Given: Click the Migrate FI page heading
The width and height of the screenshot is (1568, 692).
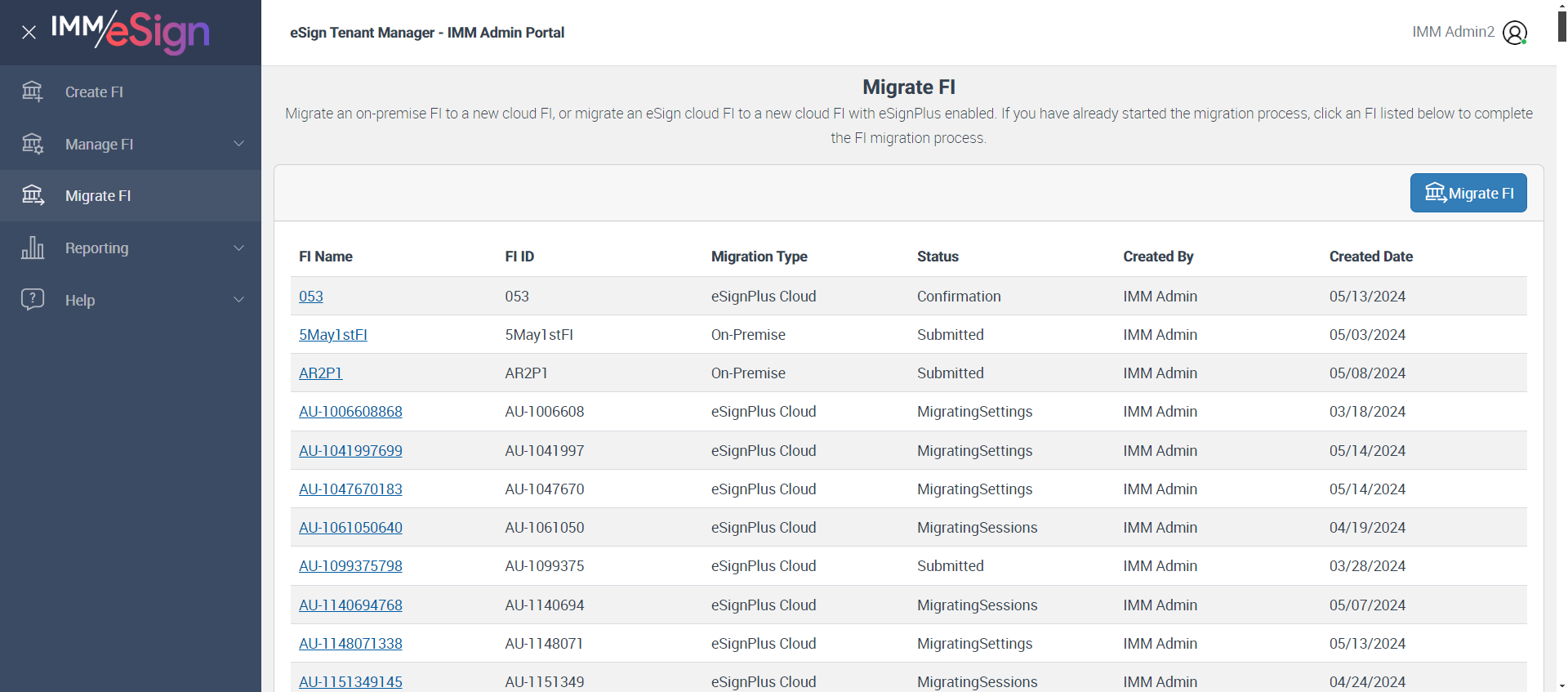Looking at the screenshot, I should pyautogui.click(x=909, y=87).
